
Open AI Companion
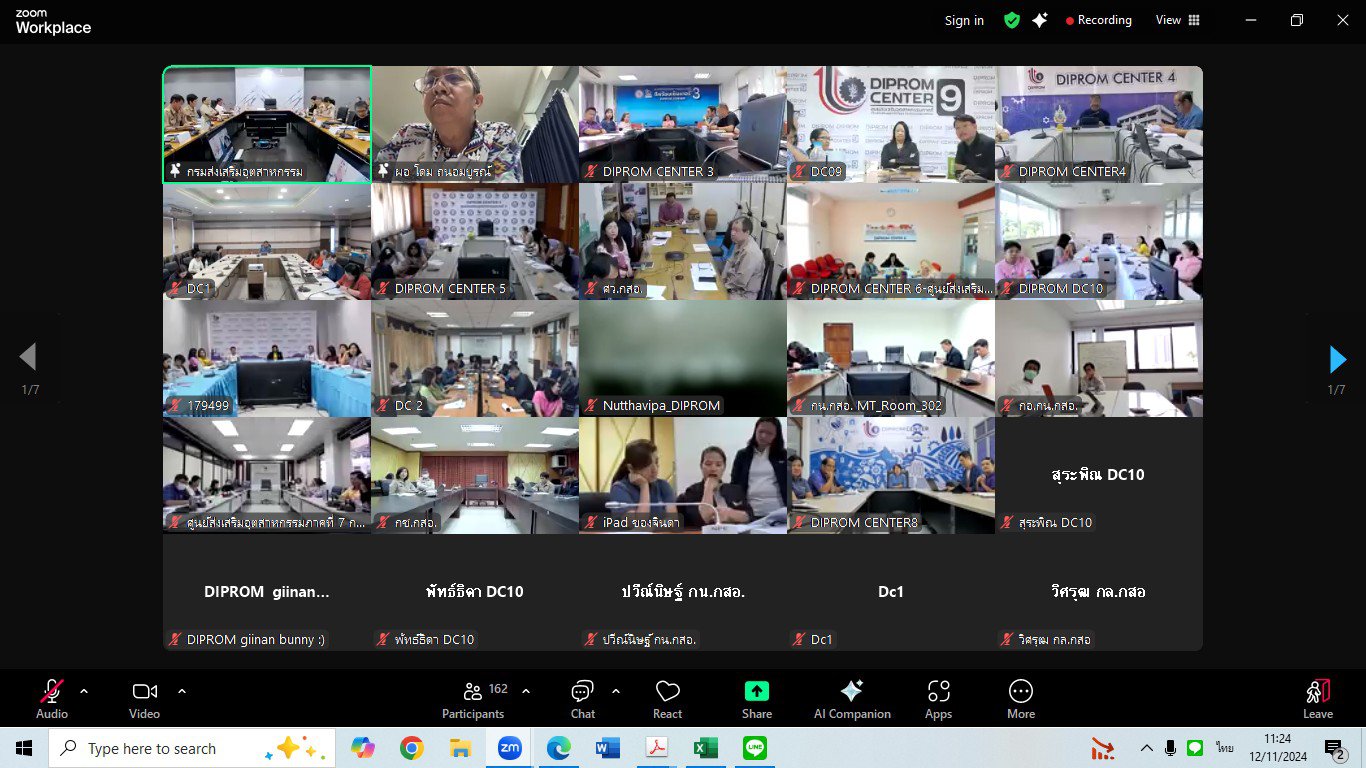point(852,699)
